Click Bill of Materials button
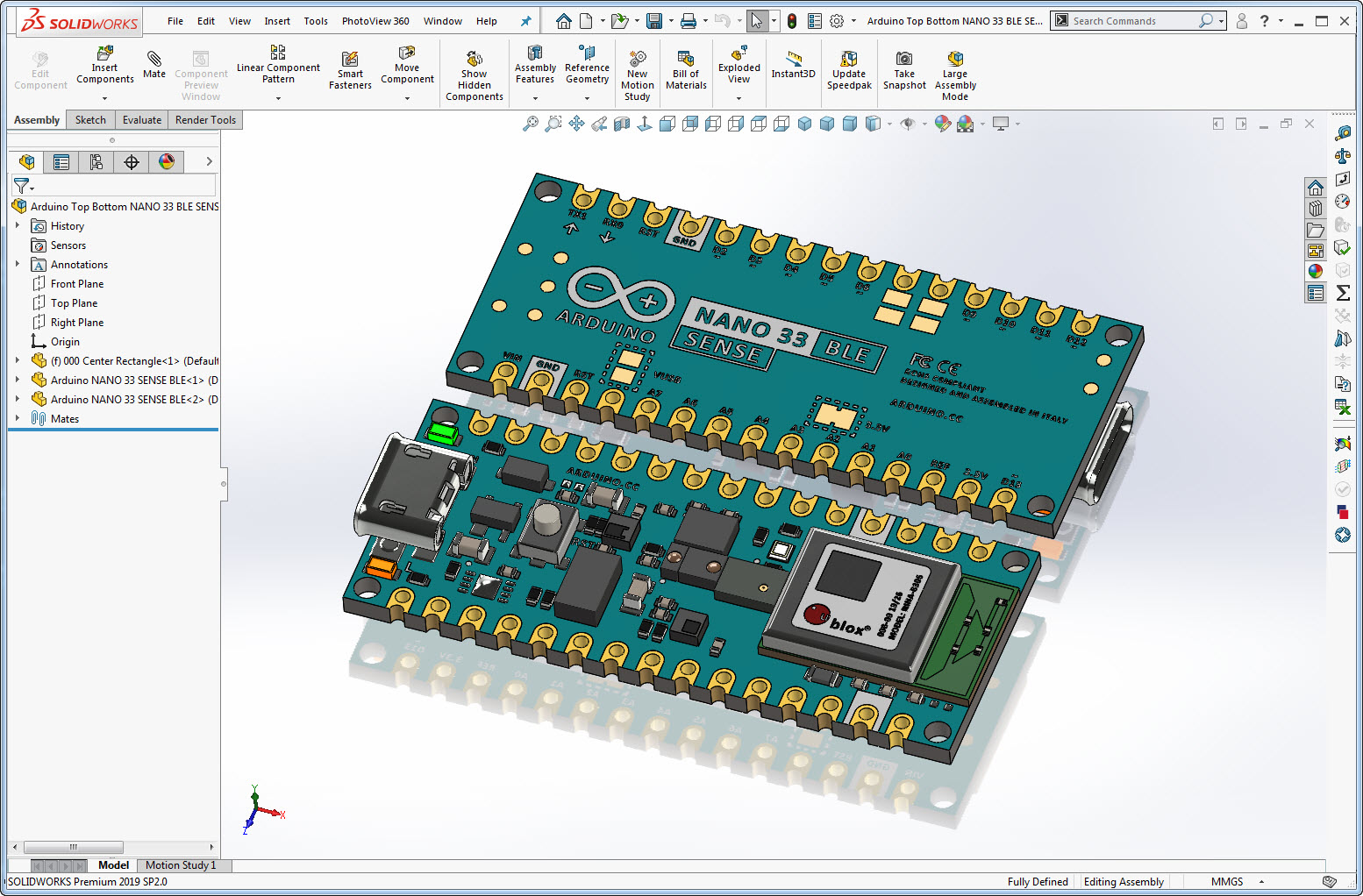This screenshot has width=1363, height=896. [x=686, y=70]
